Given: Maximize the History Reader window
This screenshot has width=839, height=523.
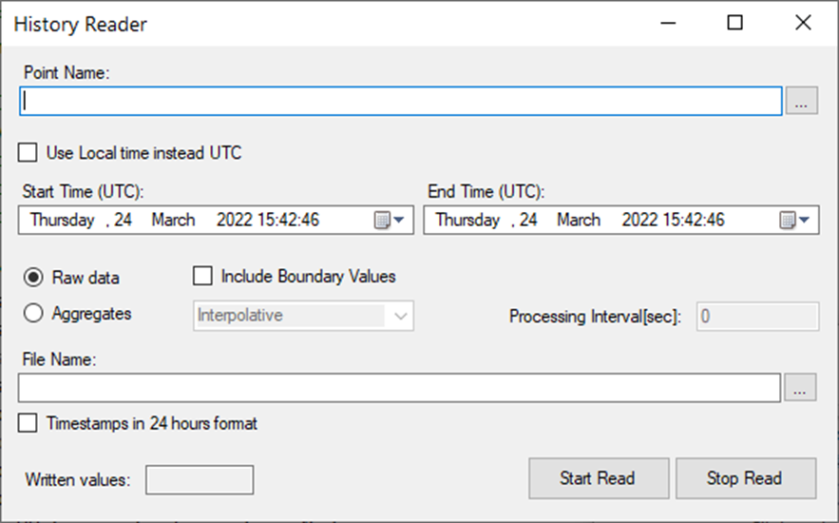Looking at the screenshot, I should (x=735, y=23).
